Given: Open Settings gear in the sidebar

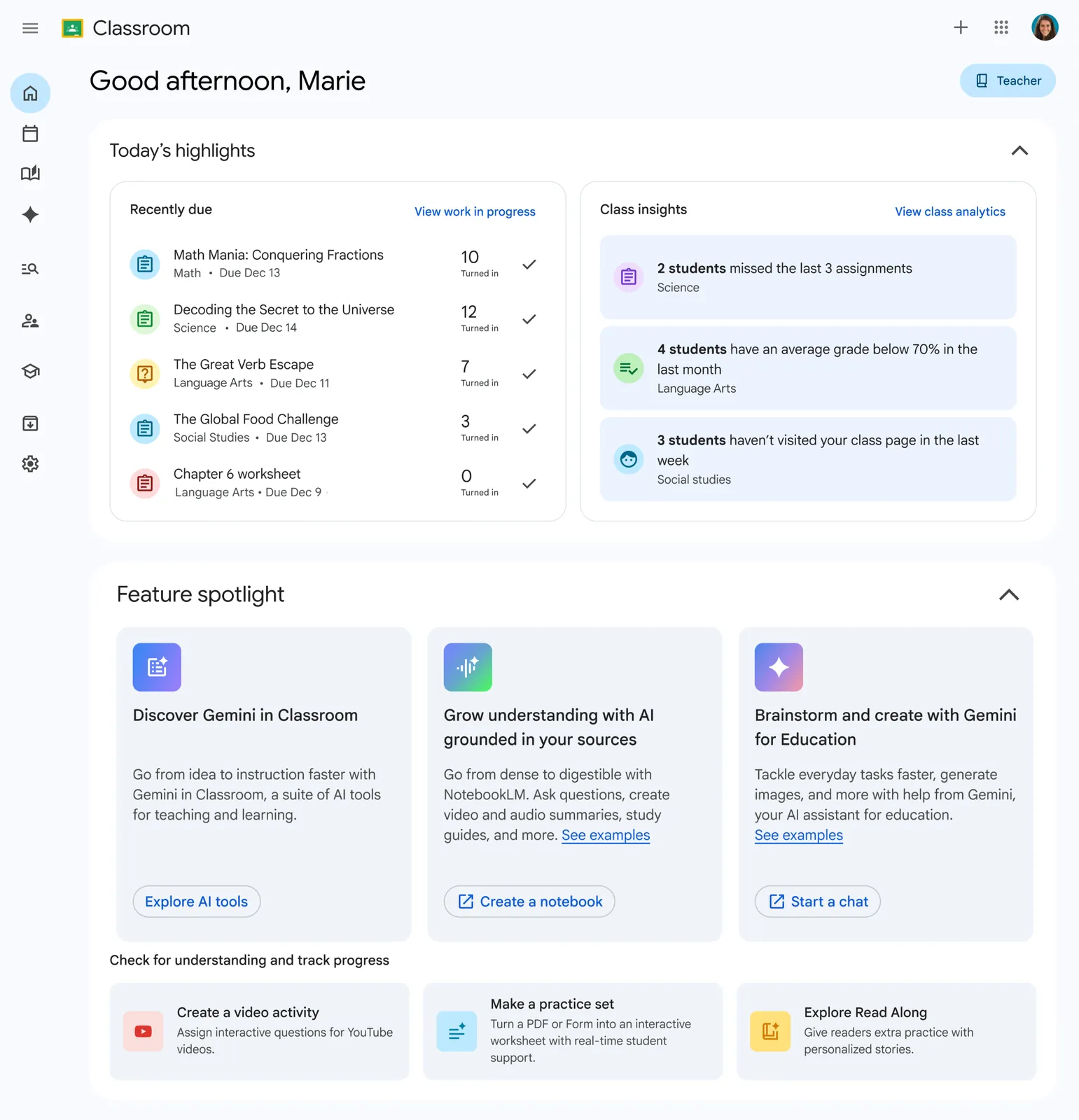Looking at the screenshot, I should 30,463.
